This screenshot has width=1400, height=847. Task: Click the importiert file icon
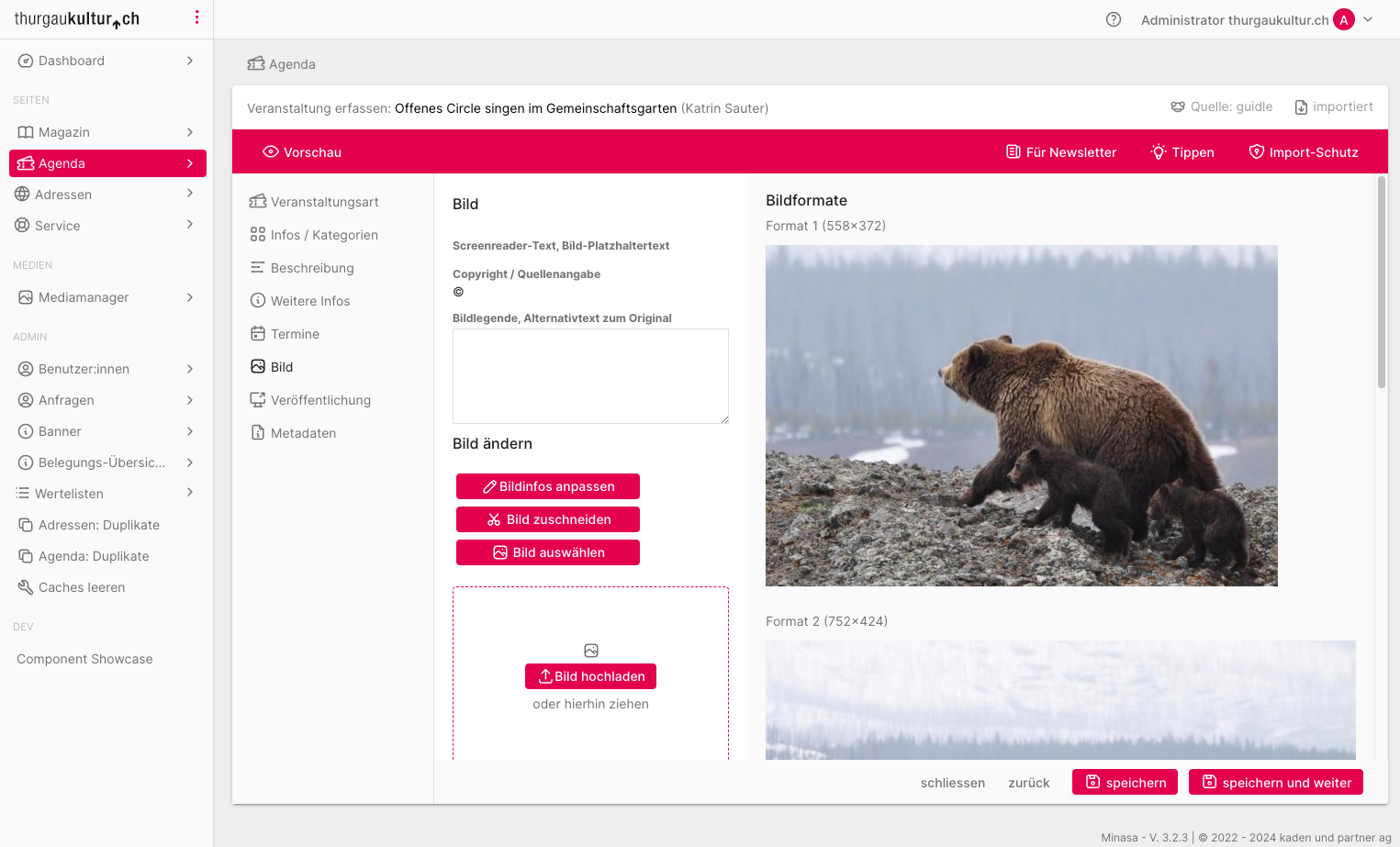pyautogui.click(x=1301, y=107)
